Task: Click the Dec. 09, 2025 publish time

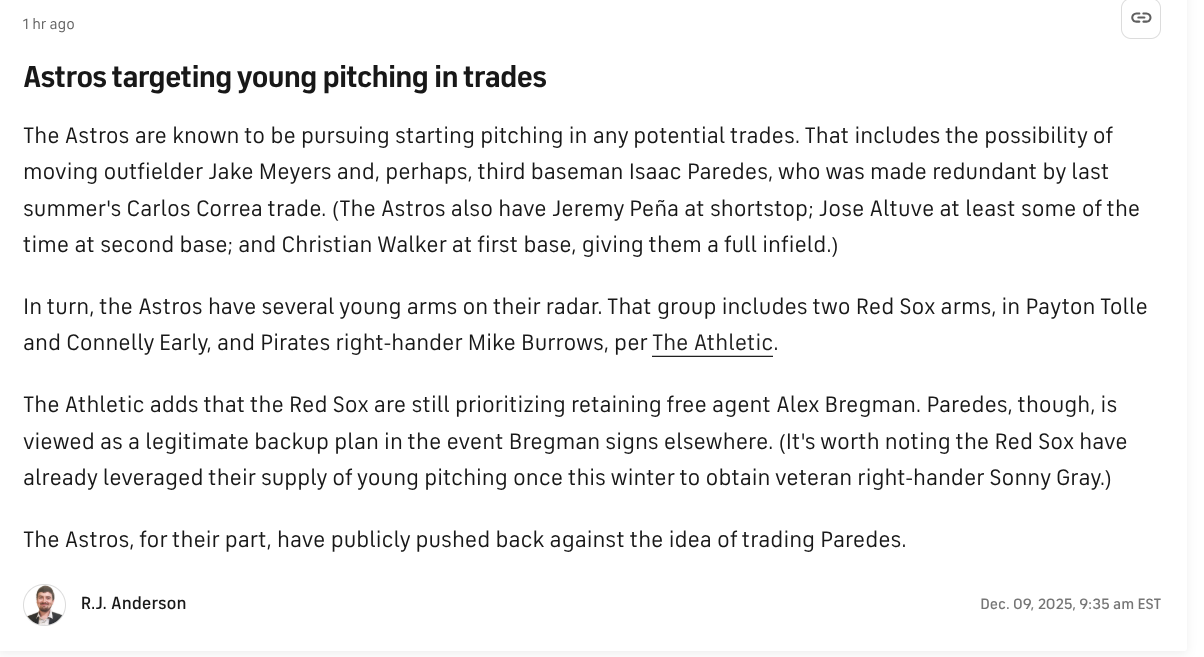Action: pyautogui.click(x=1070, y=604)
